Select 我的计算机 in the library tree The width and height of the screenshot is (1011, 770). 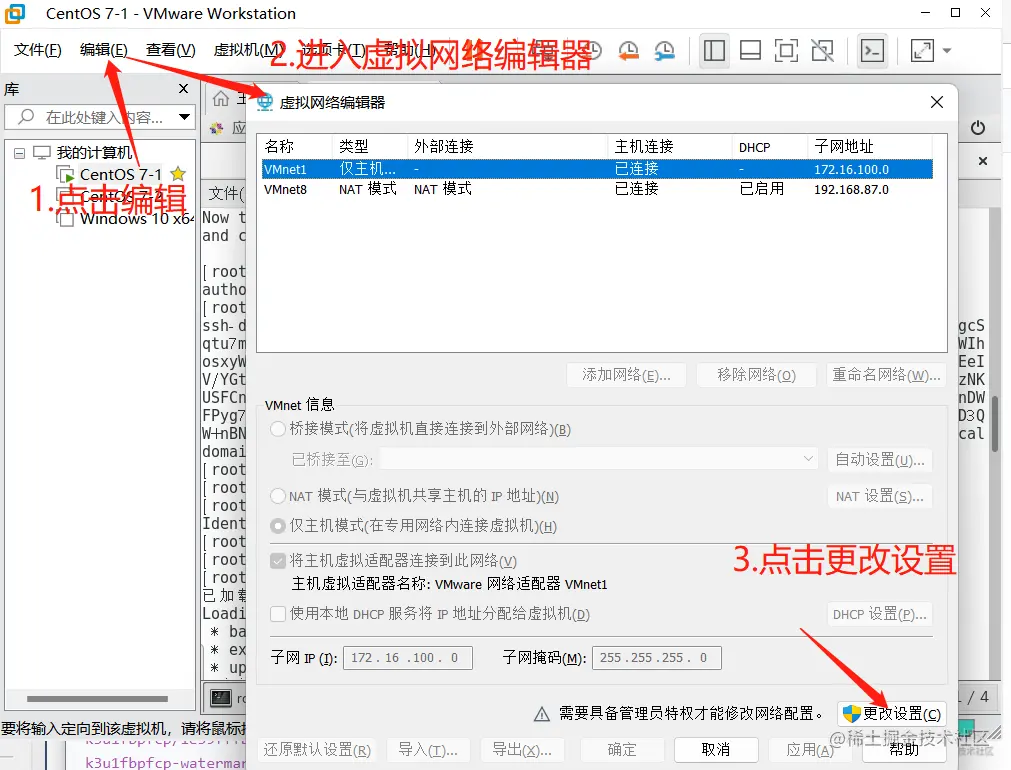[95, 153]
